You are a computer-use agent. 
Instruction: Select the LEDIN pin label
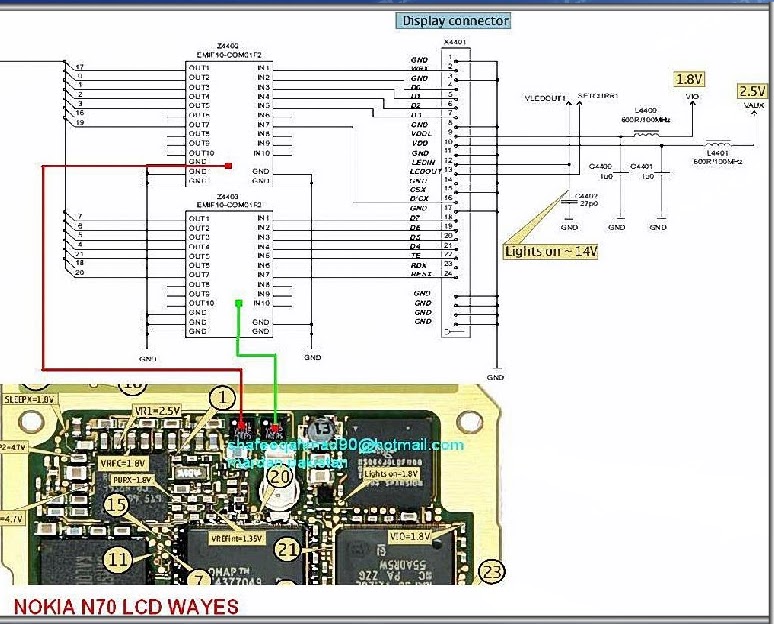coord(424,162)
